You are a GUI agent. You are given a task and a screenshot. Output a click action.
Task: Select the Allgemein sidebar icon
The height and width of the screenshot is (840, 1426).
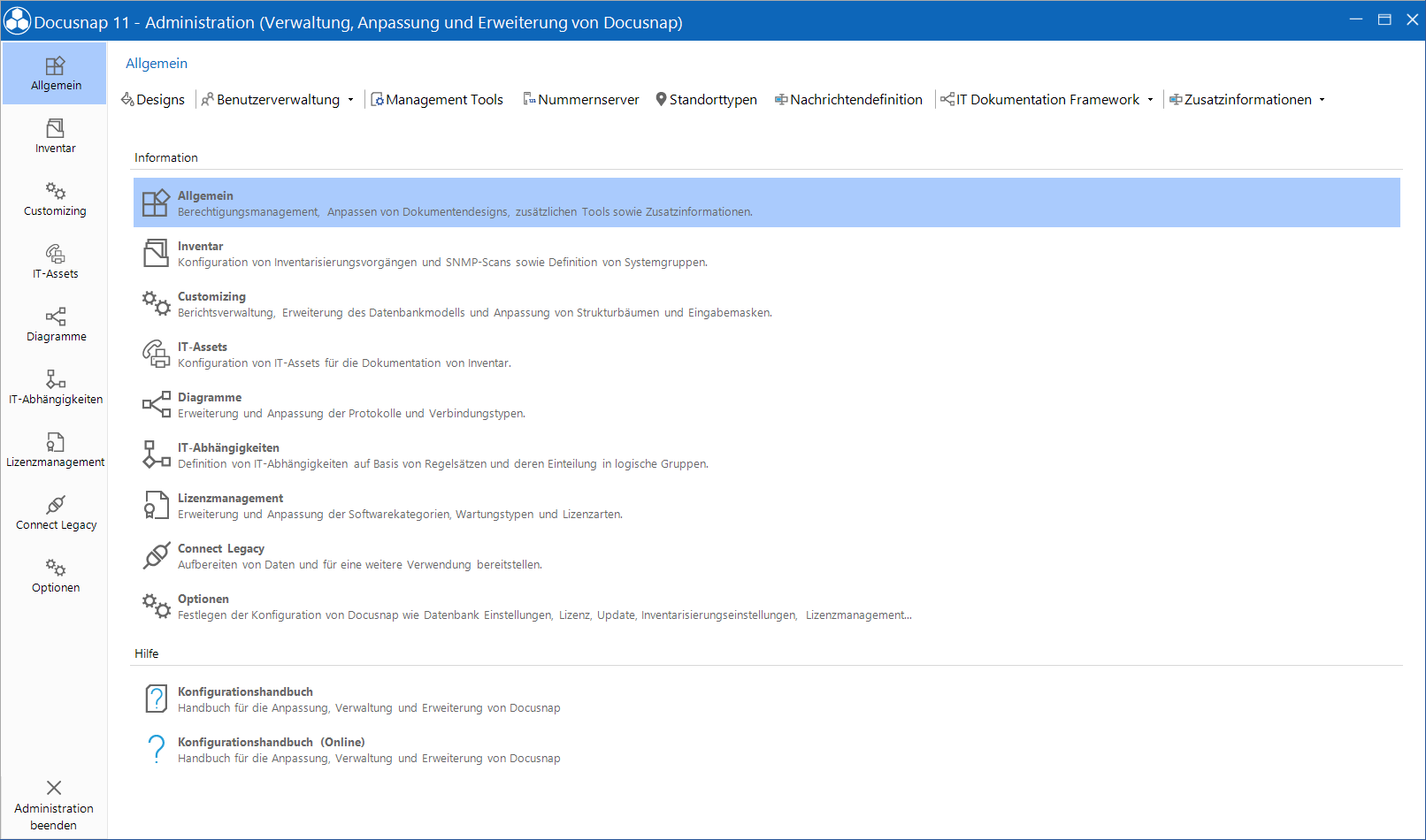tap(55, 66)
